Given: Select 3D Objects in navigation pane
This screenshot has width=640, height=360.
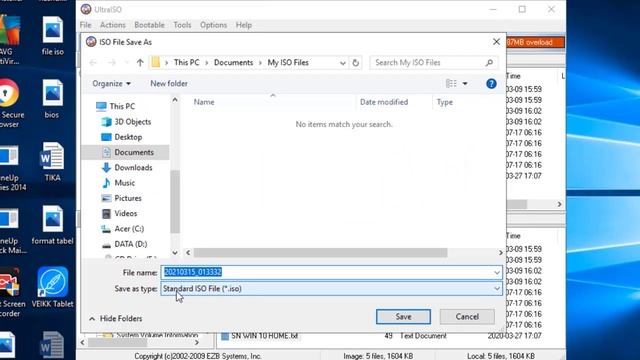Looking at the screenshot, I should click(126, 122).
